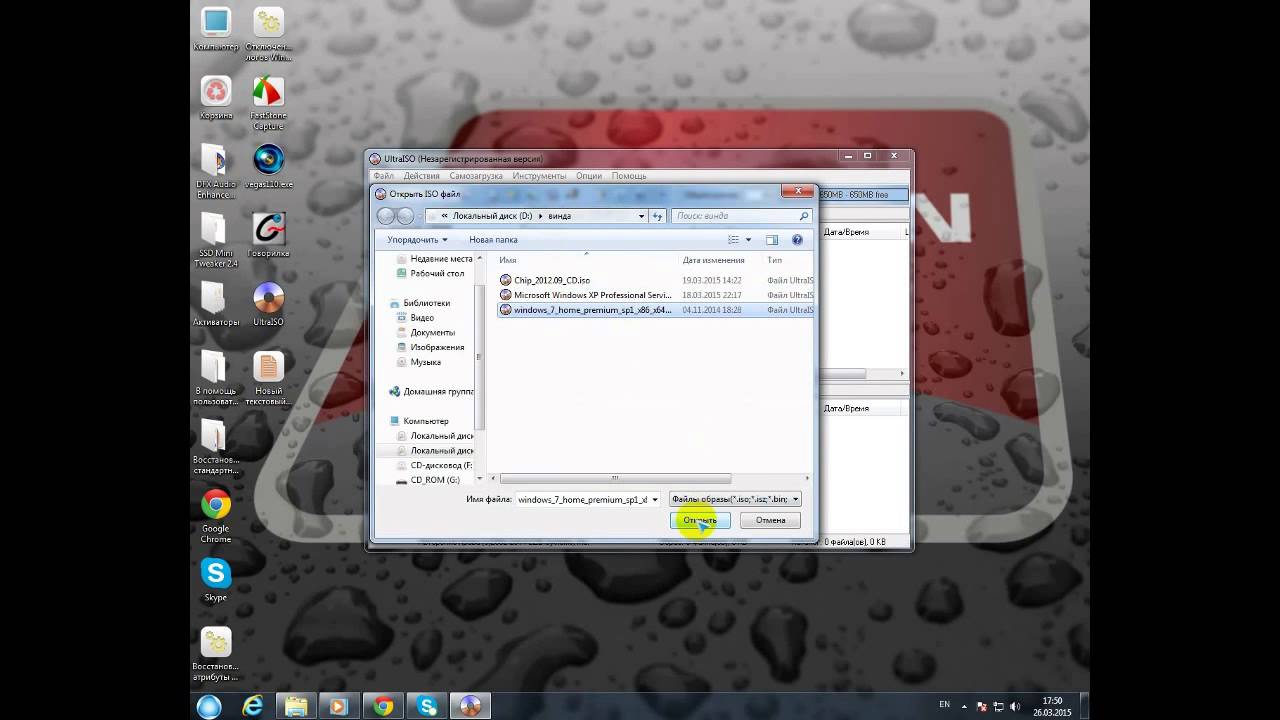
Task: Launch UltraISO desktop shortcut
Action: point(268,304)
